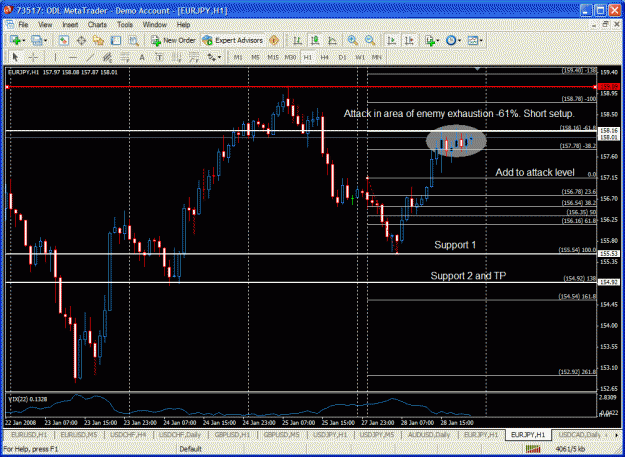This screenshot has width=625, height=457.
Task: Open the Tools menu
Action: tap(125, 25)
